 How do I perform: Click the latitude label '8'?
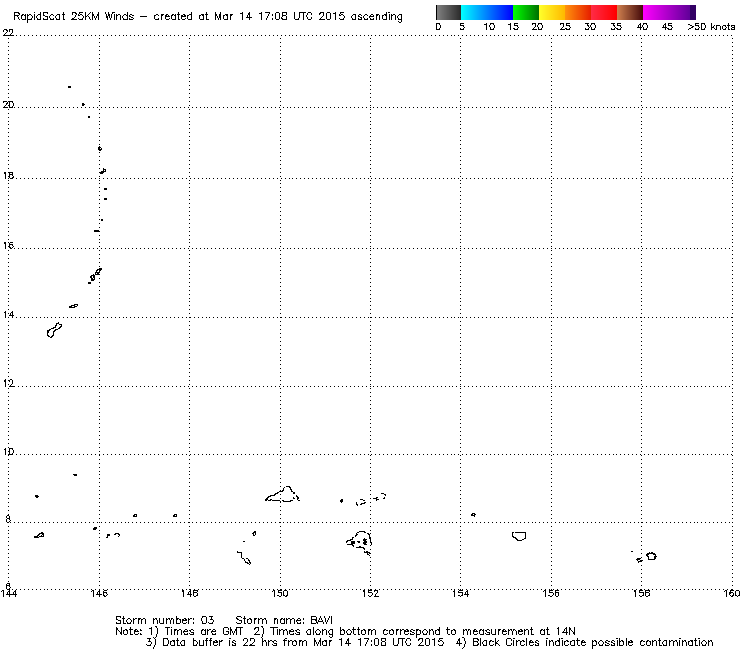click(8, 519)
